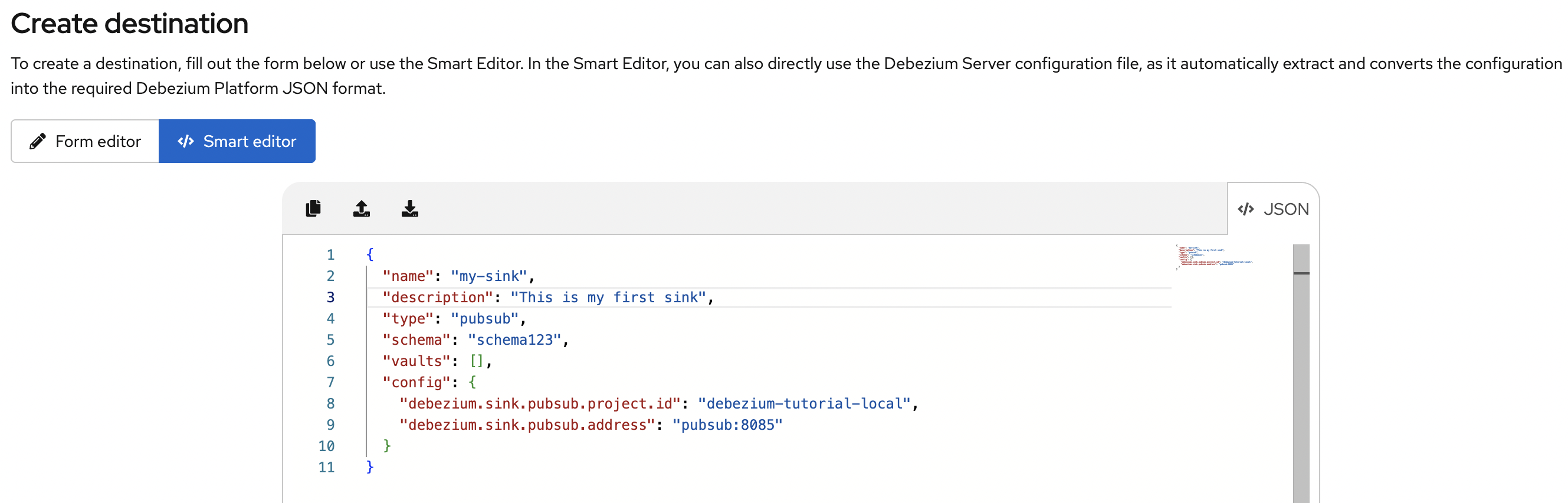Click the "debezium-tutorial-local" project id value

[803, 404]
